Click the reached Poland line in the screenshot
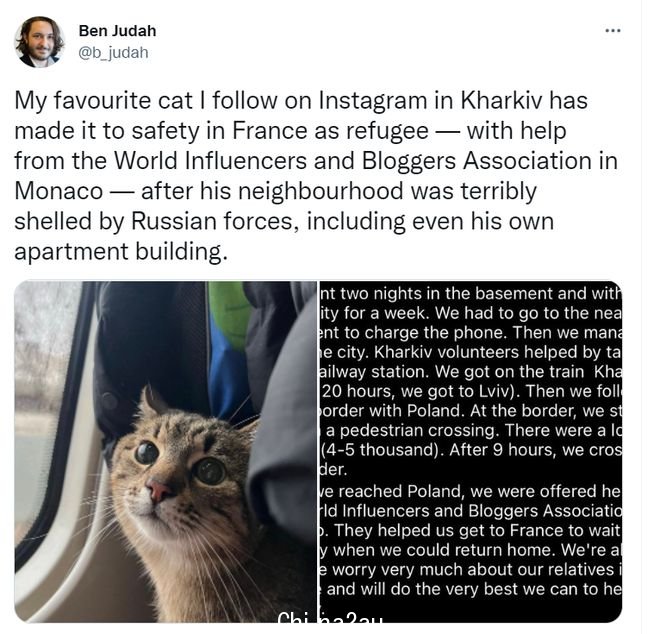The height and width of the screenshot is (634, 660). (471, 491)
